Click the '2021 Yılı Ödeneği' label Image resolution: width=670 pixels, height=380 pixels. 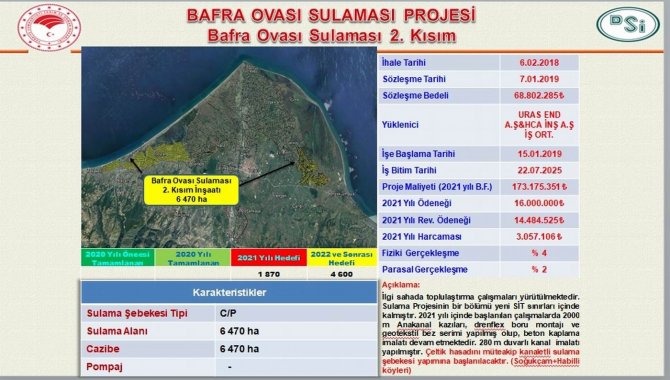click(x=417, y=203)
